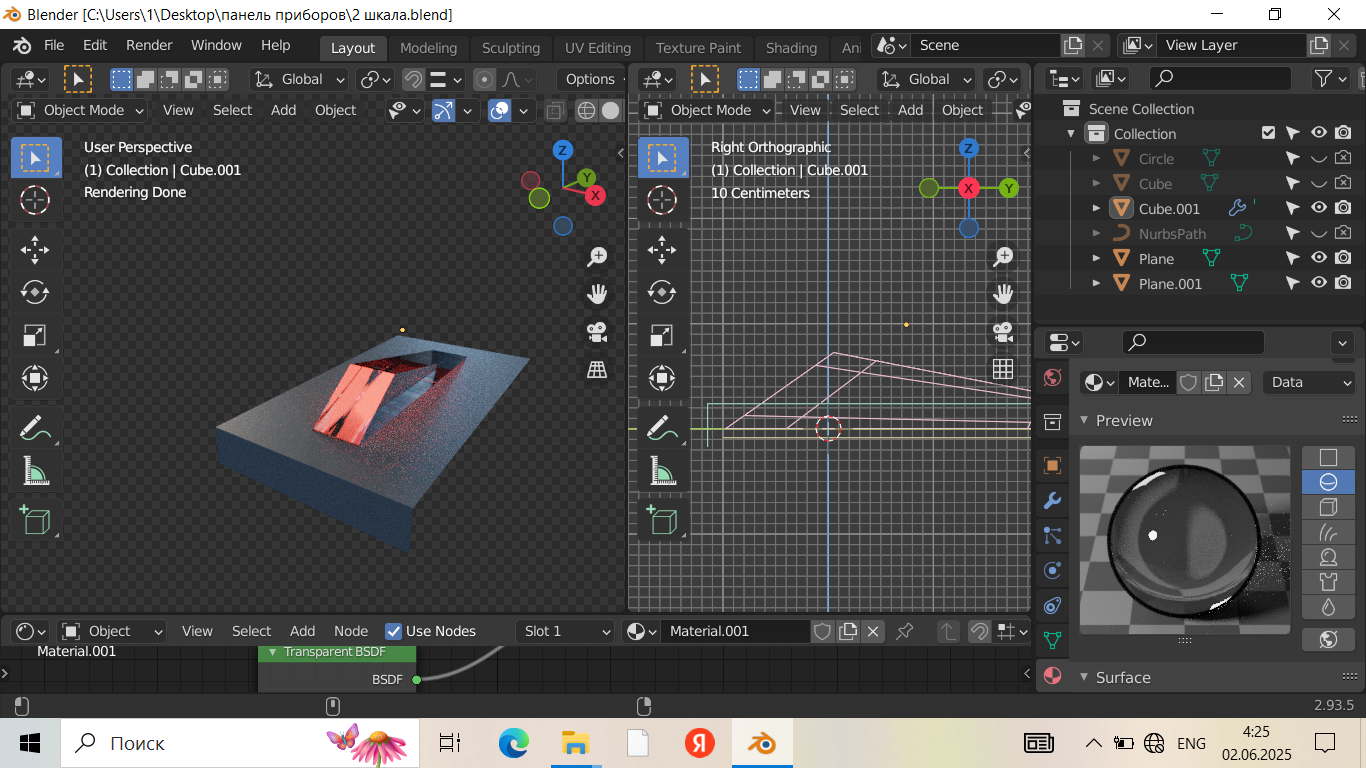The image size is (1366, 768).
Task: Open the Material properties tab
Action: (x=1052, y=676)
